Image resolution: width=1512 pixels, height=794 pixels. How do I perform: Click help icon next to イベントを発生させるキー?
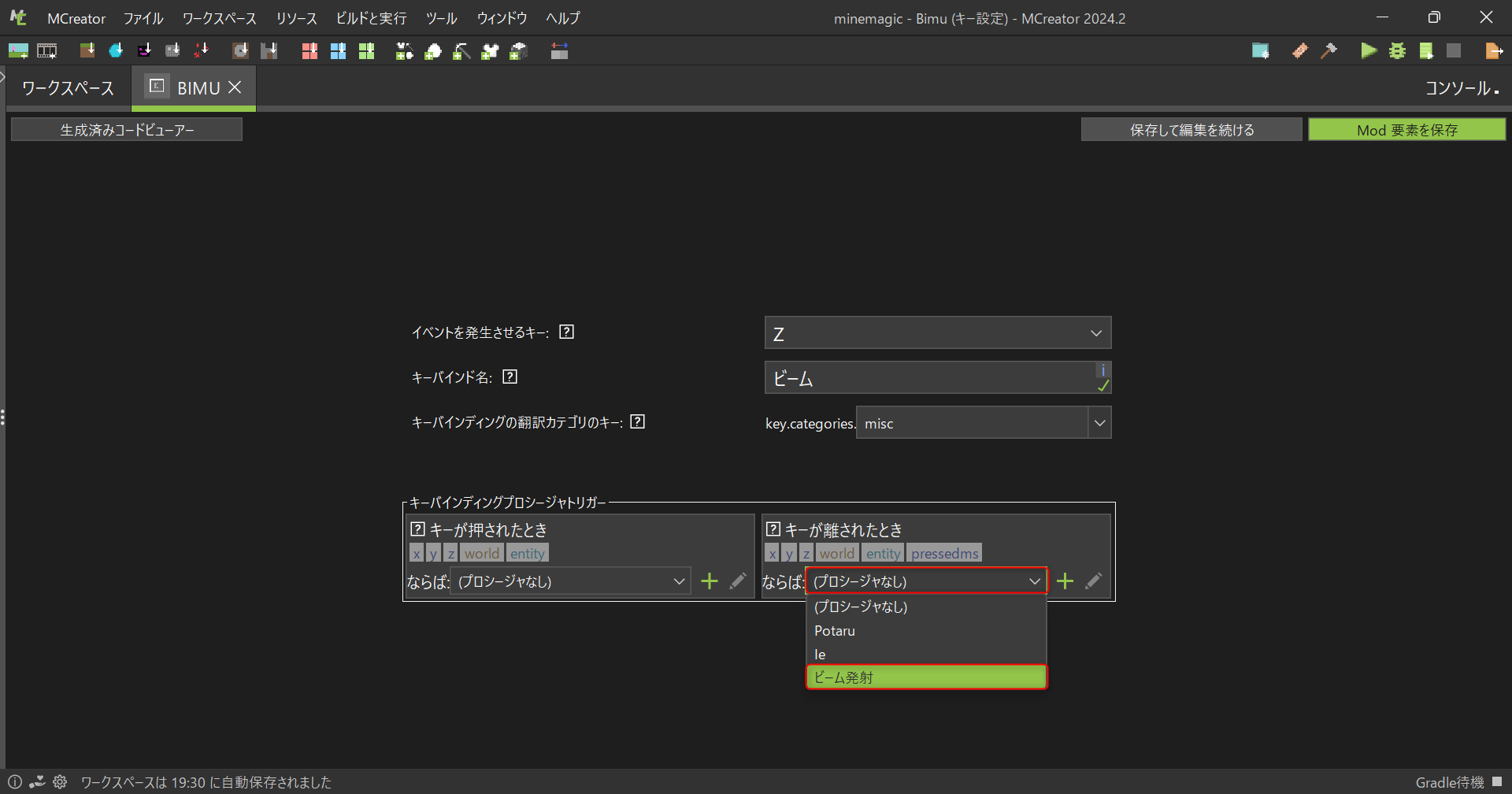tap(566, 332)
